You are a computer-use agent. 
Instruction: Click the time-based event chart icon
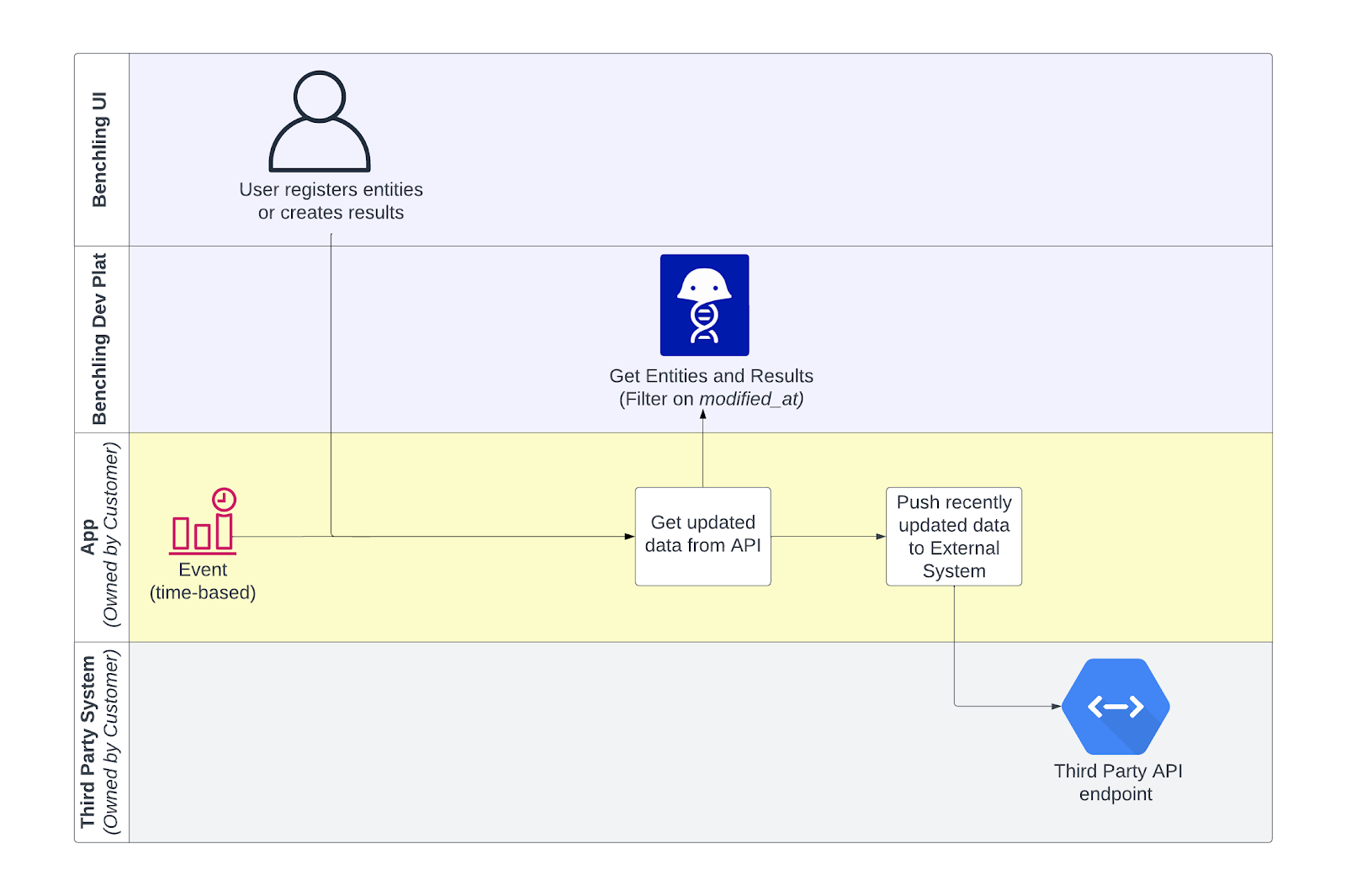click(203, 522)
